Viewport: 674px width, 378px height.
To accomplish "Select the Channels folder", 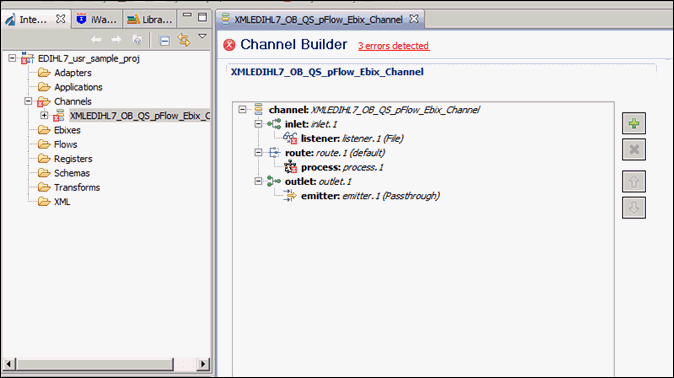I will (73, 101).
